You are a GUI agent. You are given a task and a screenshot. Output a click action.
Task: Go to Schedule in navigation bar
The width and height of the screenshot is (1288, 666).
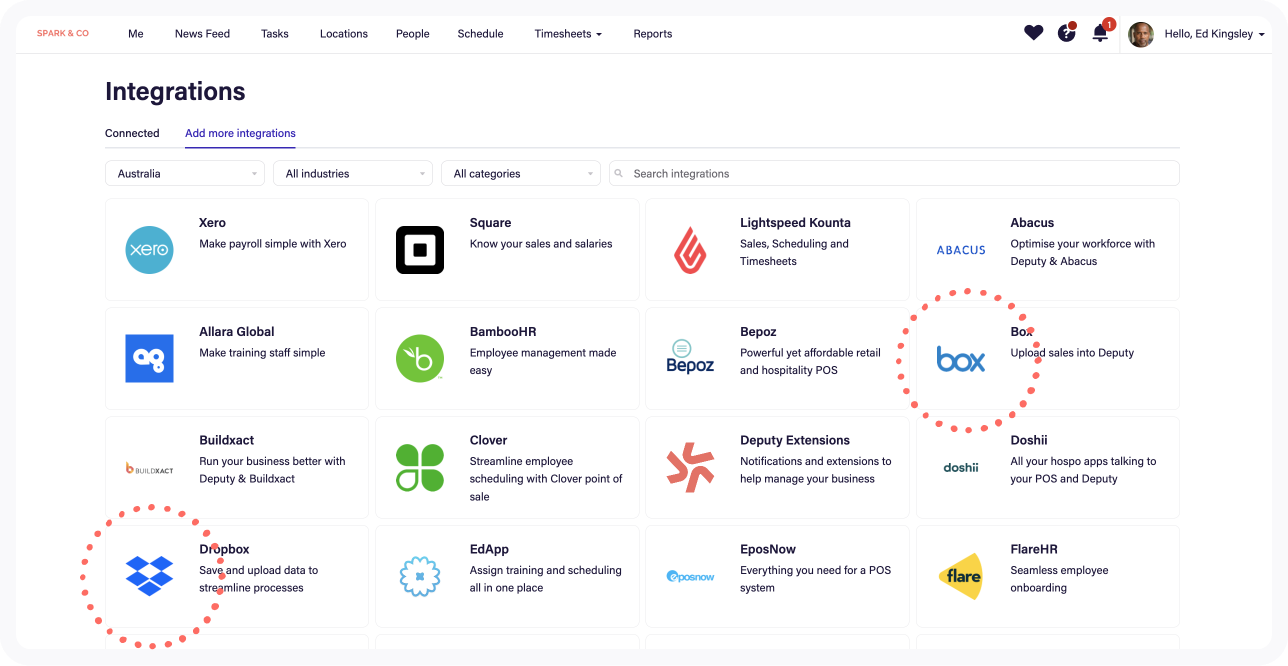480,33
